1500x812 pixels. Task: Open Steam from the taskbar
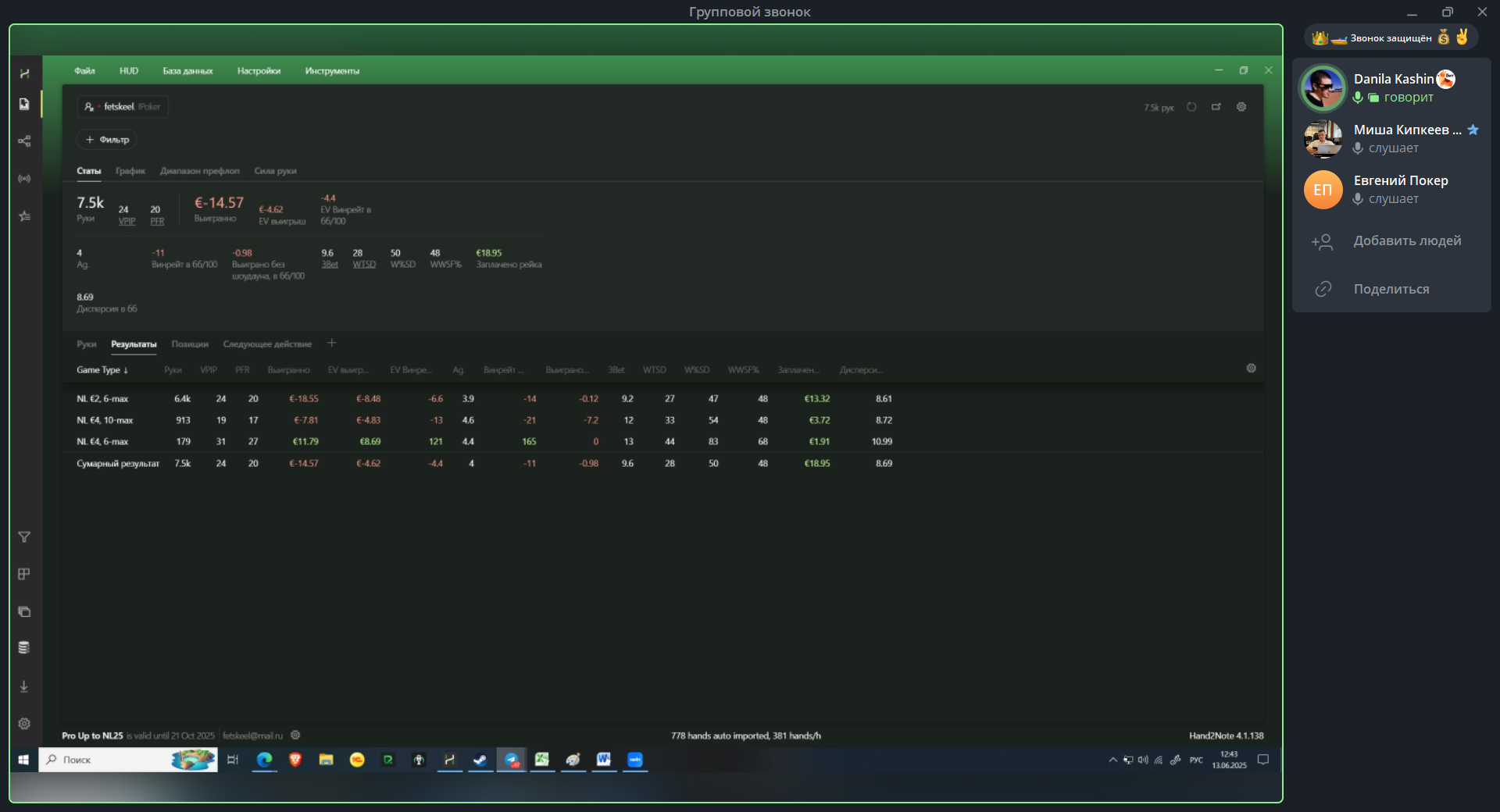point(480,760)
